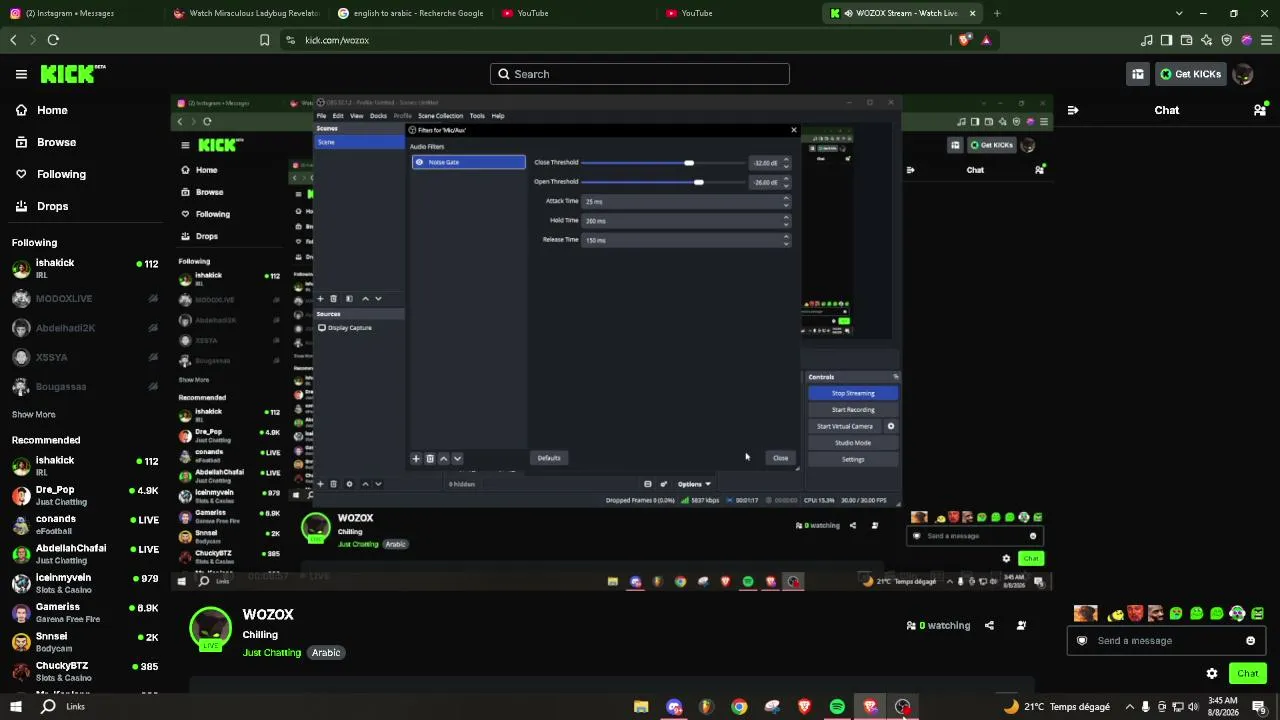Open the Brave Wallet icon
The image size is (1280, 720).
(1186, 40)
